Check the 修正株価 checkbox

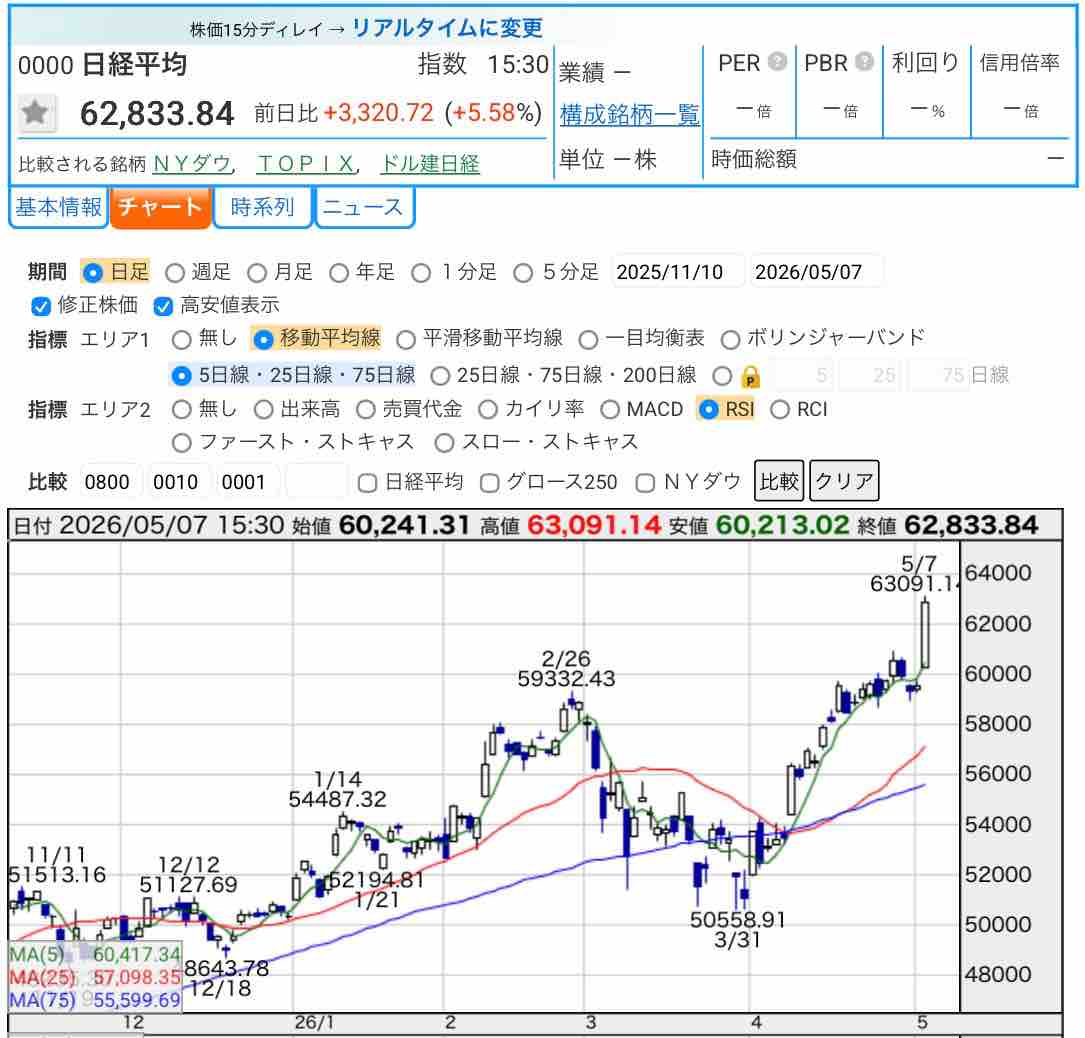41,306
